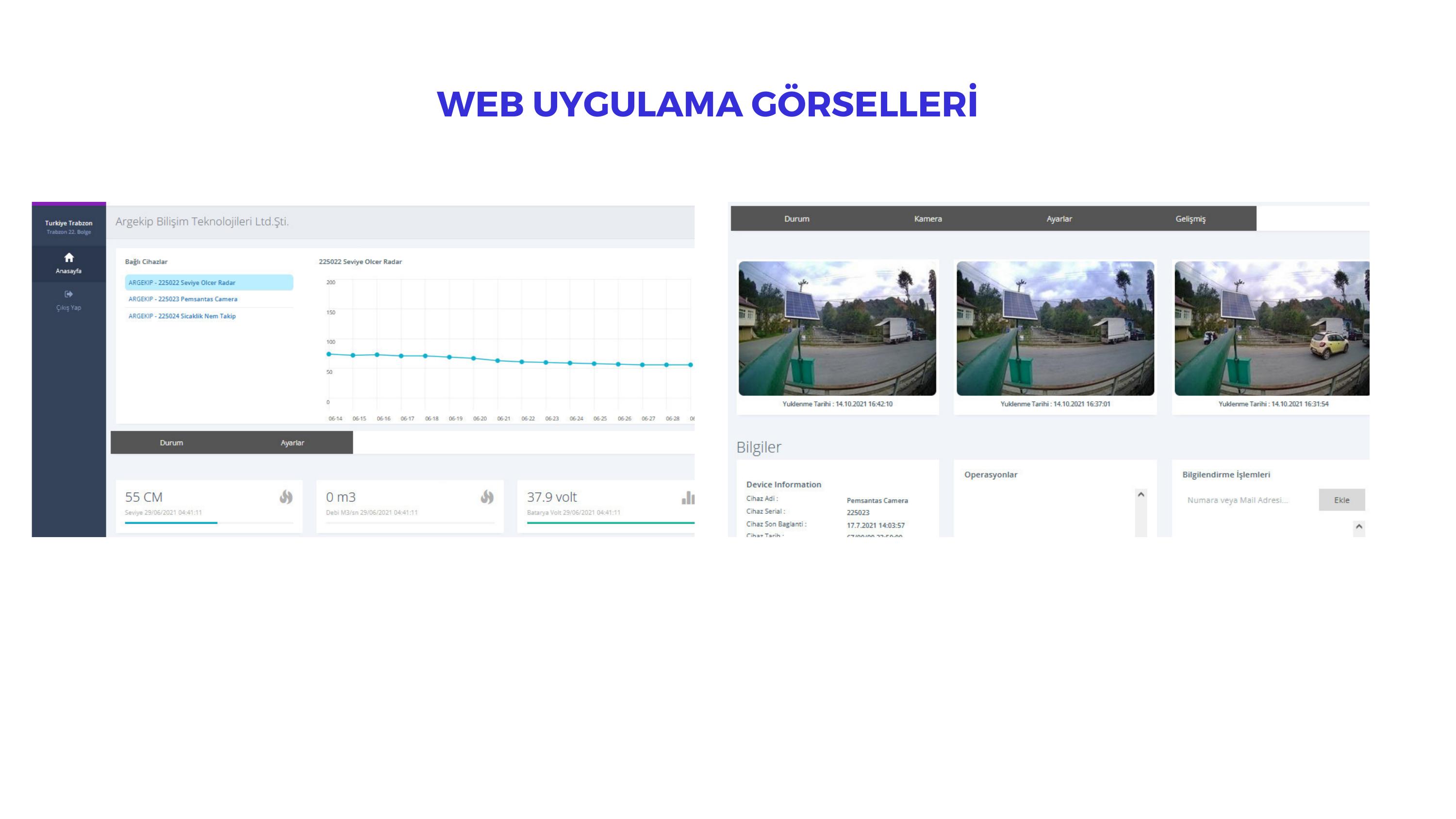Click the Ekle button
Image resolution: width=1456 pixels, height=819 pixels.
[1342, 500]
